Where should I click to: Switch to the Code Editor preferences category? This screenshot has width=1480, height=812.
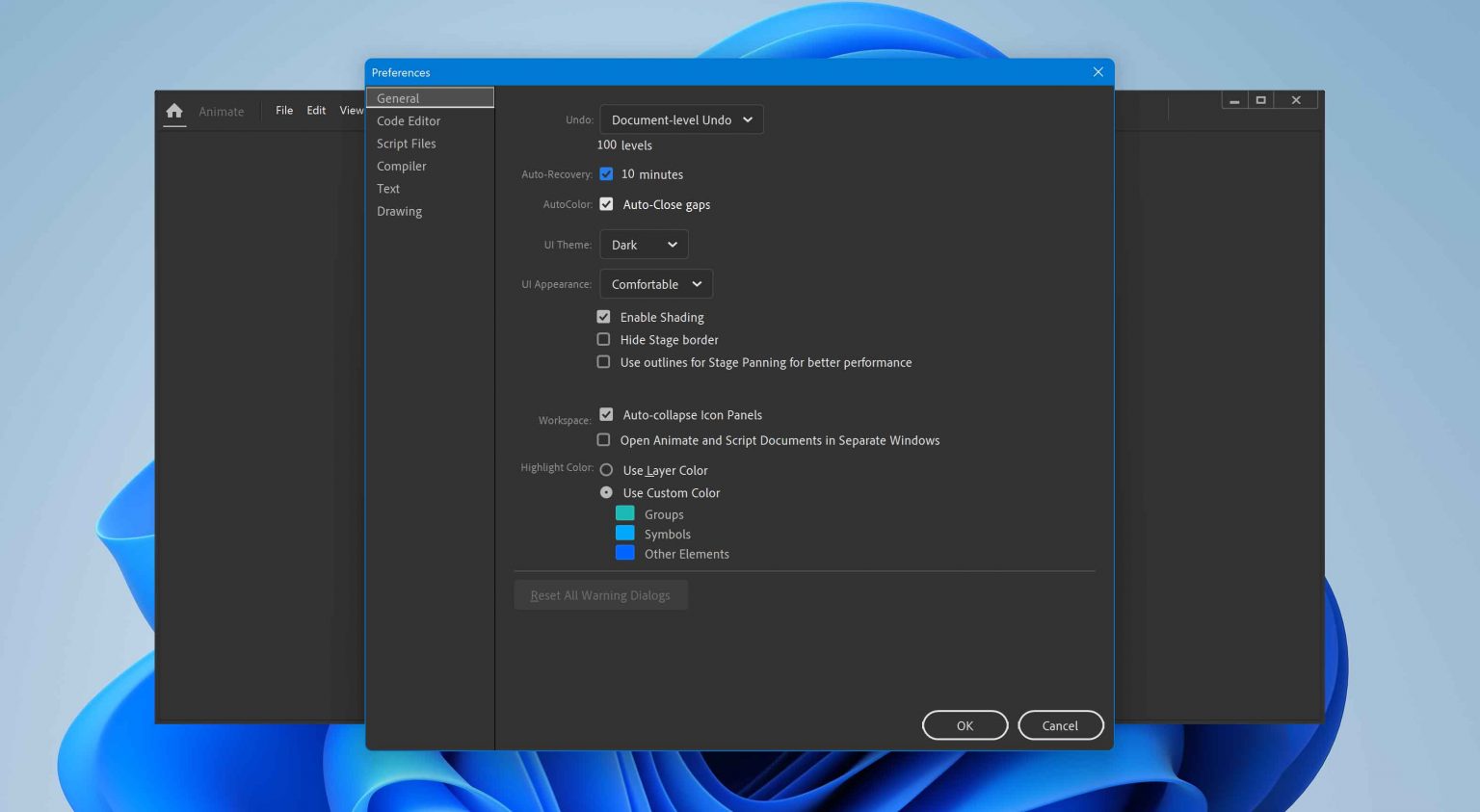point(409,120)
